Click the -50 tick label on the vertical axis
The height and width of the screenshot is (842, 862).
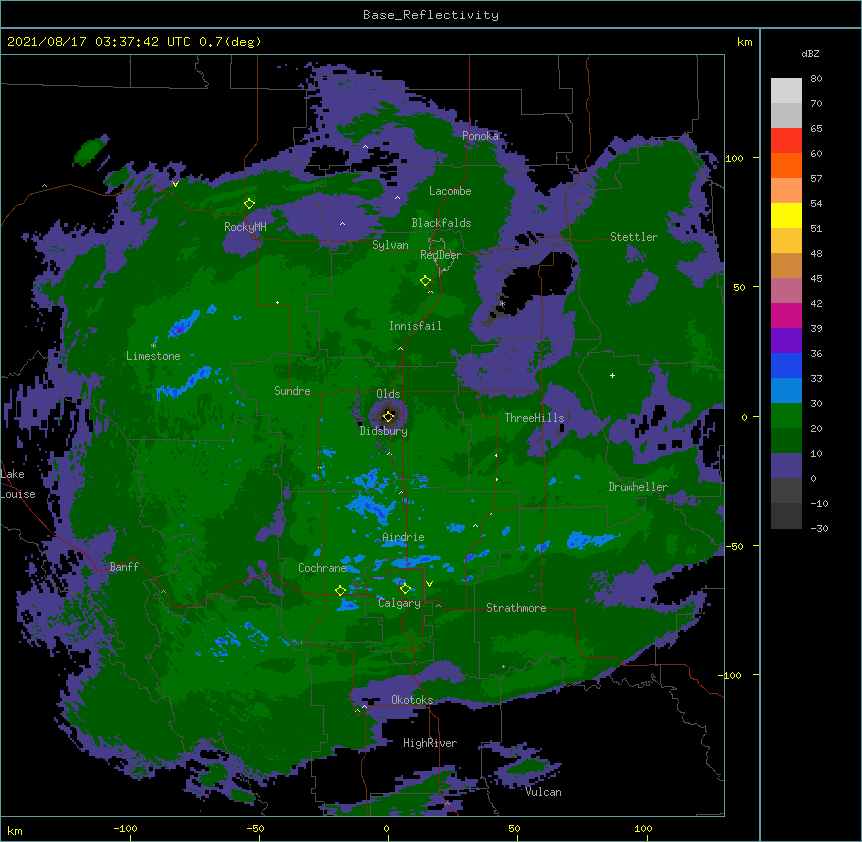pos(734,546)
